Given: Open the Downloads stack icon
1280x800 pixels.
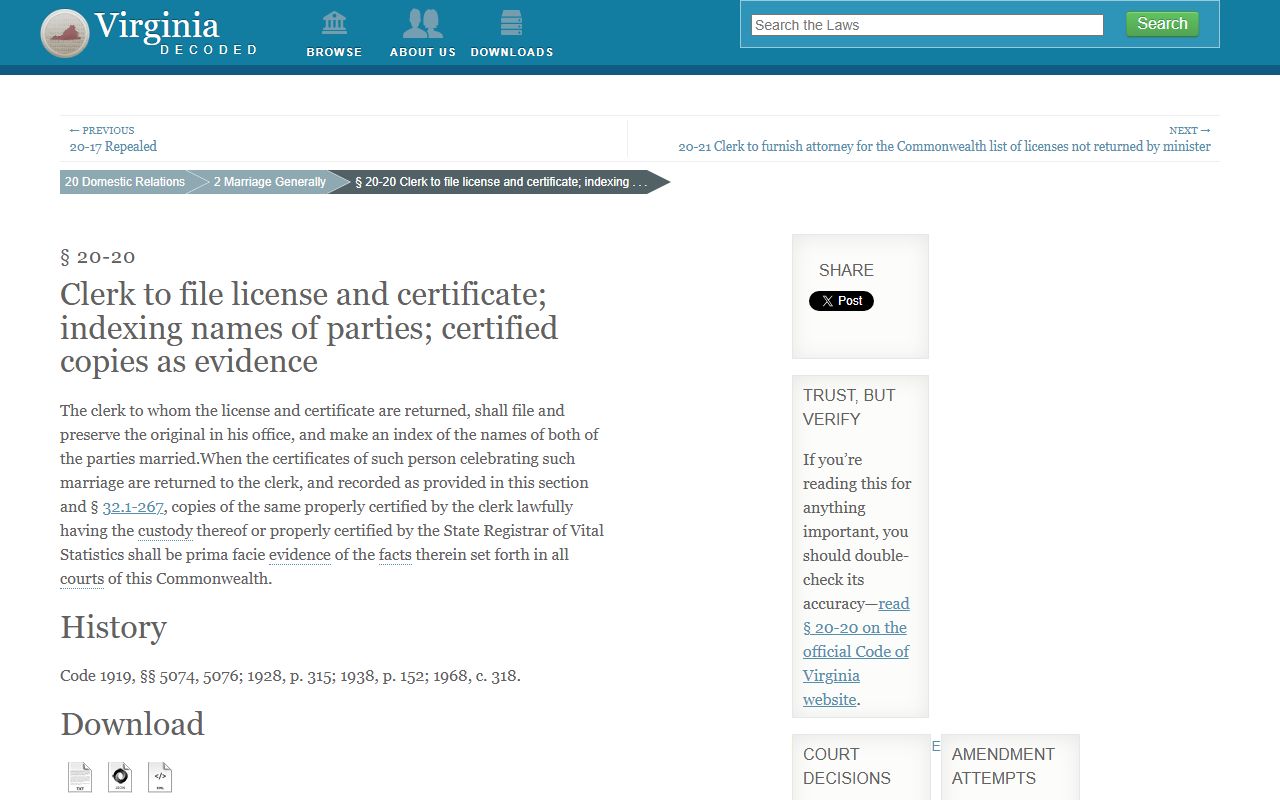Looking at the screenshot, I should coord(511,22).
